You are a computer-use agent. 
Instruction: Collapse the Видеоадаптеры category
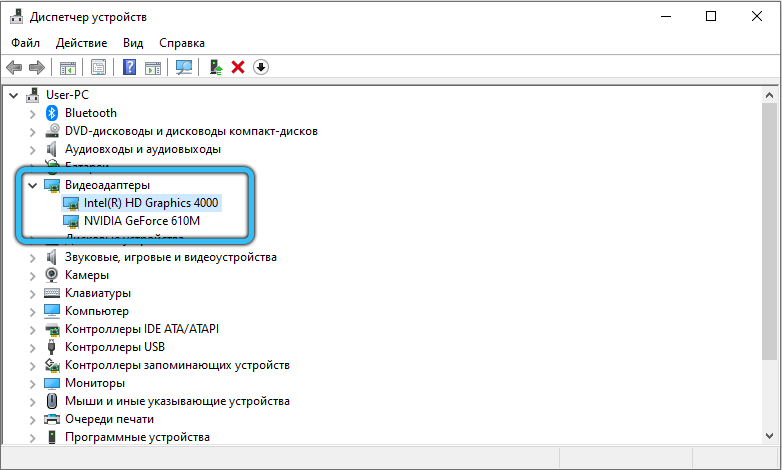tap(32, 186)
